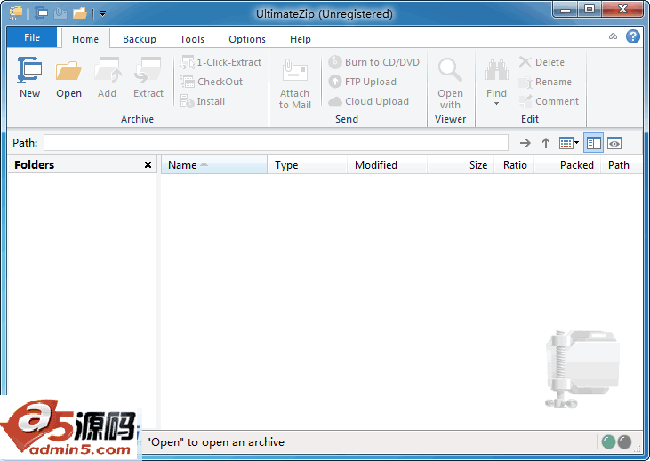Screen dimensions: 650x461
Task: Go up one folder level arrow
Action: click(546, 143)
